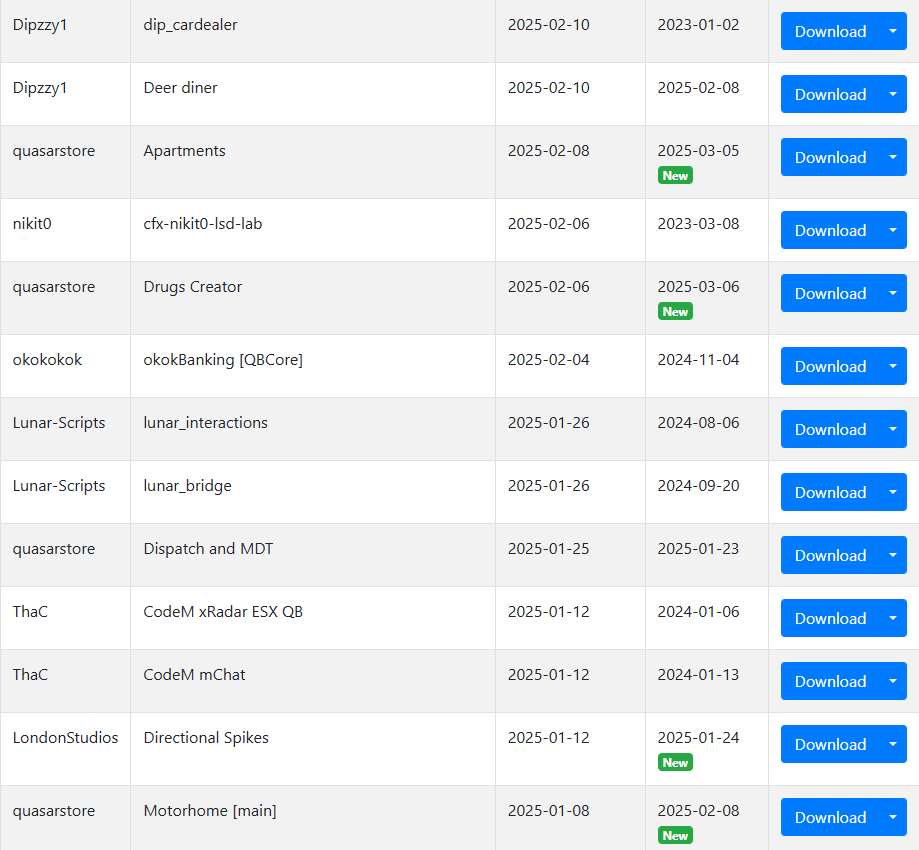Open download dropdown for Dispatch and MDT

pyautogui.click(x=893, y=555)
